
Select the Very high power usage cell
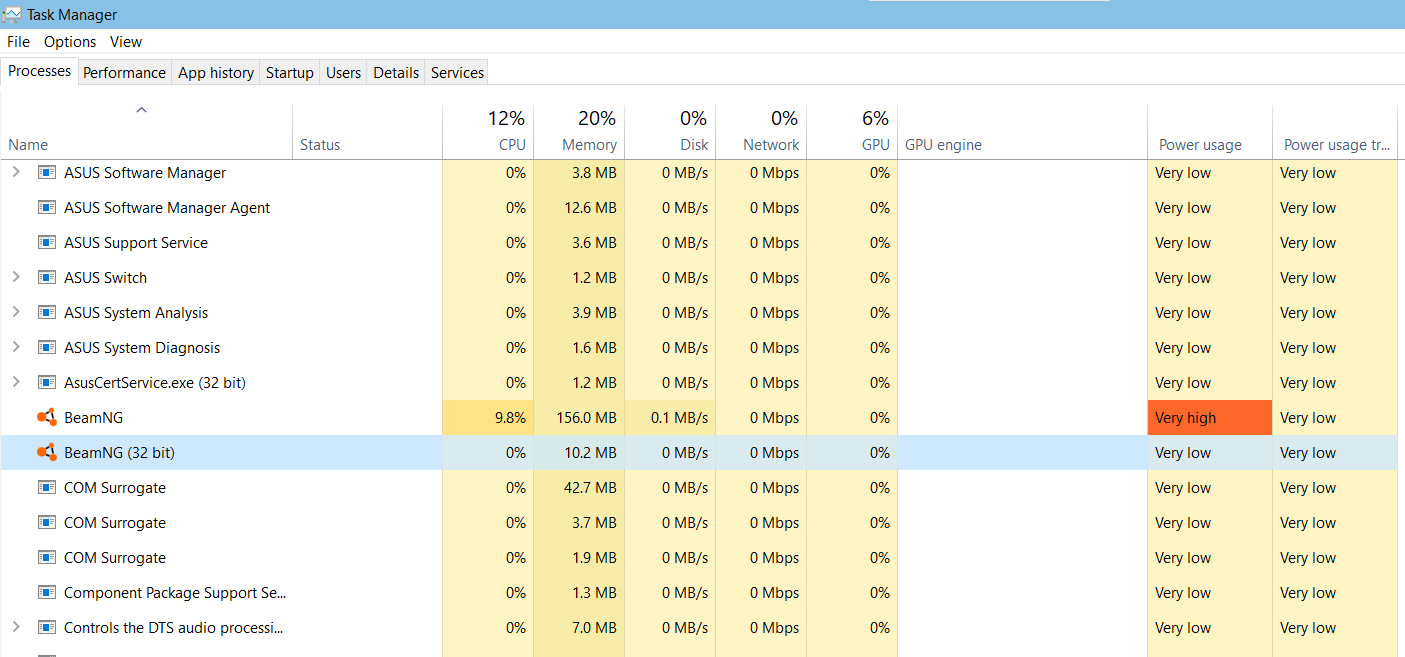[1209, 418]
